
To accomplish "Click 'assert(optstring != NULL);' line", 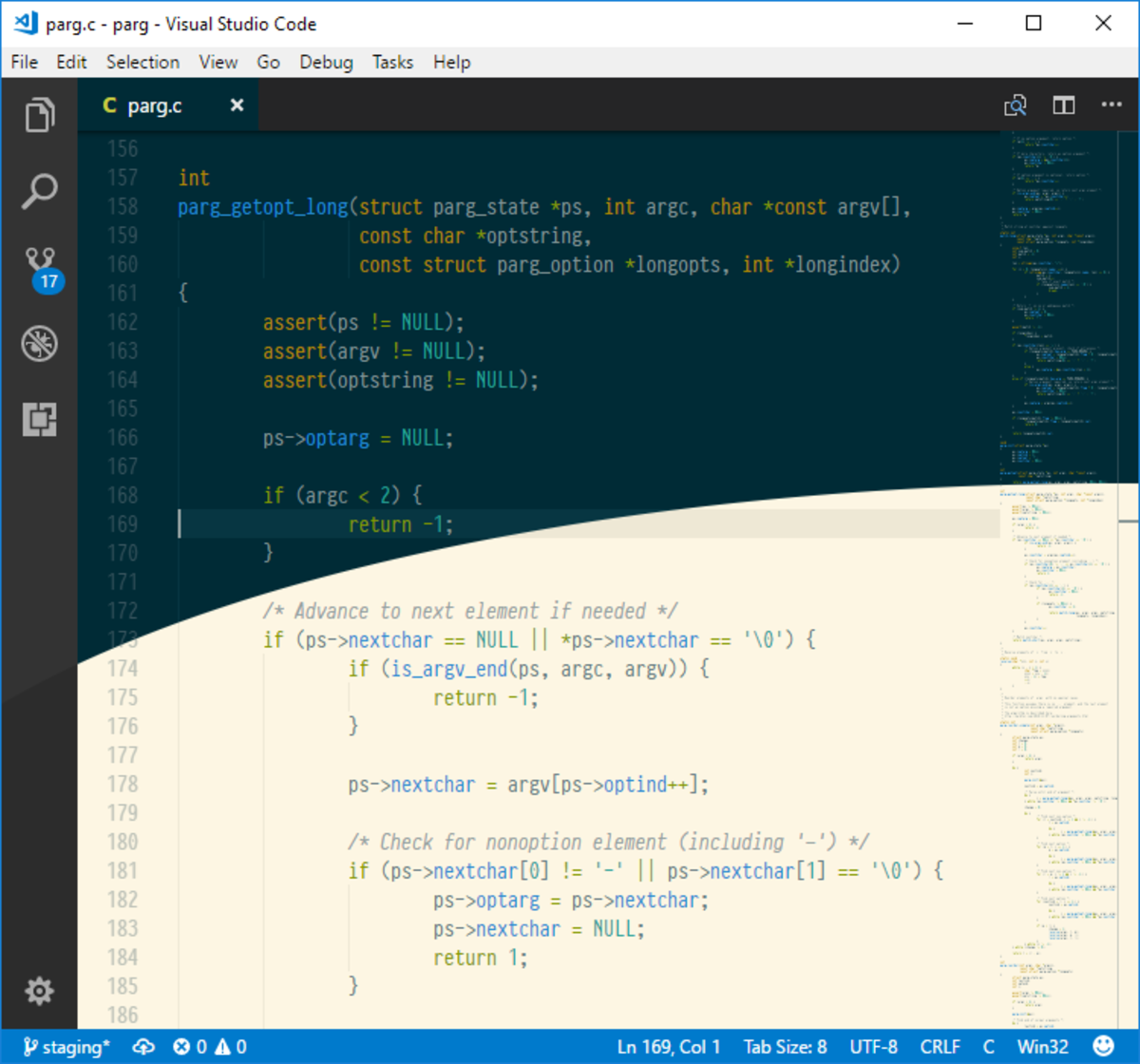I will (x=401, y=380).
